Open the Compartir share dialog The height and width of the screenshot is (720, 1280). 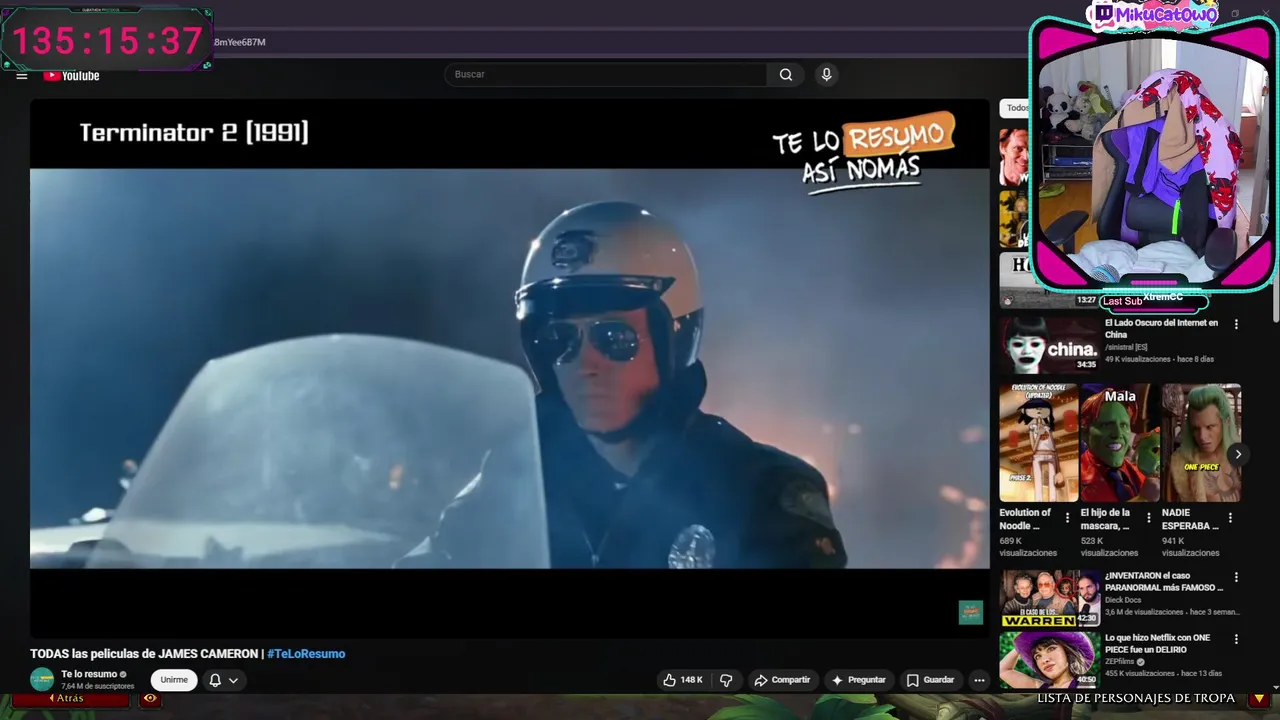click(x=782, y=680)
